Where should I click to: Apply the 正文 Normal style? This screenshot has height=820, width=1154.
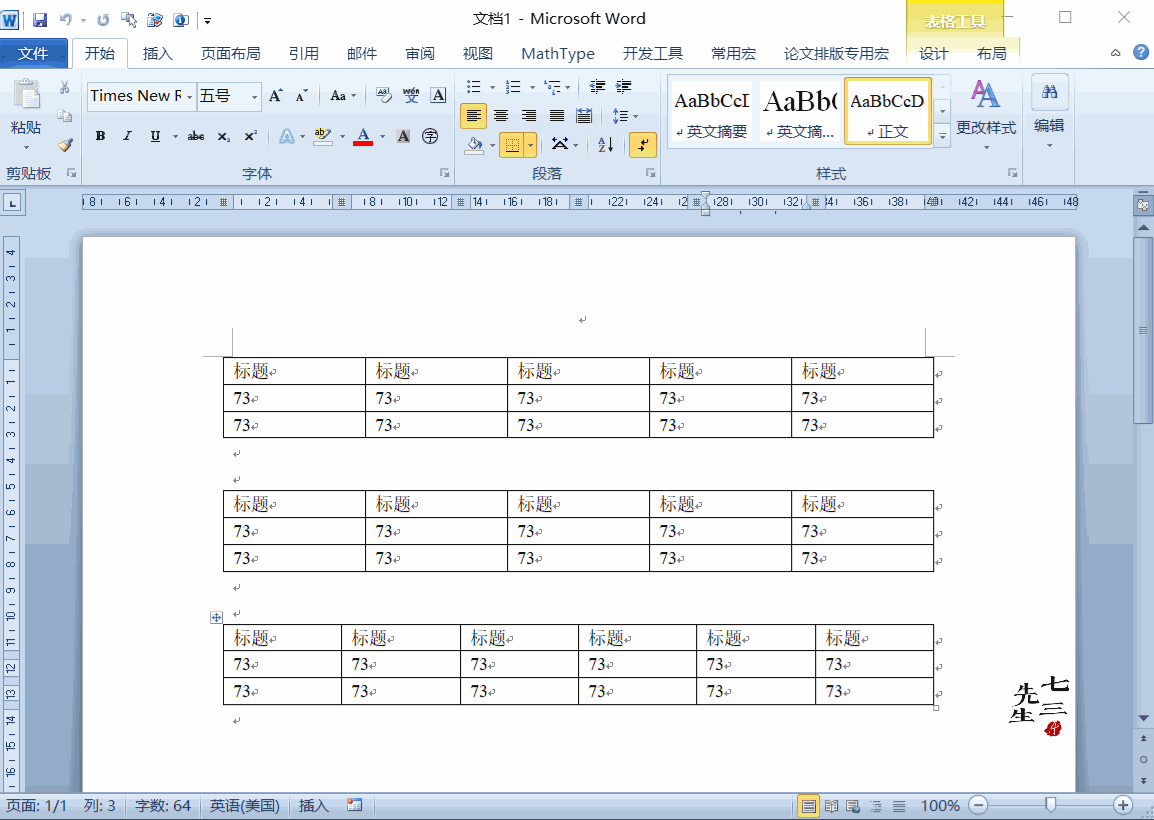(x=888, y=112)
